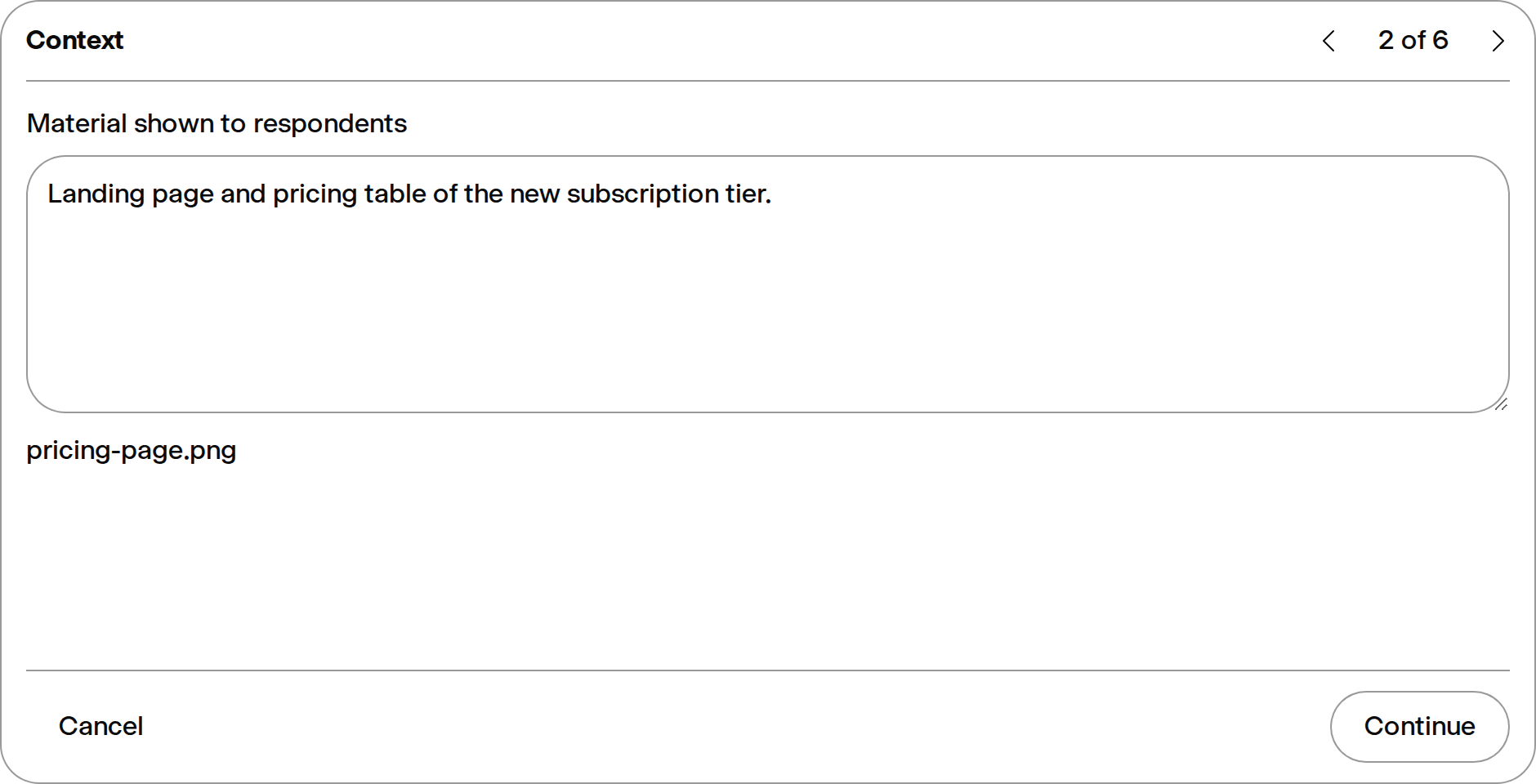Select the '2 of 6' step indicator

[x=1413, y=40]
